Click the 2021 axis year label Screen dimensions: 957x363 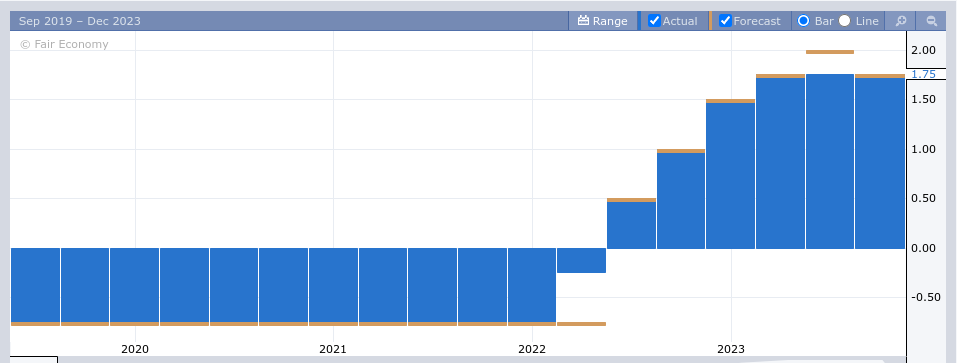pos(333,349)
